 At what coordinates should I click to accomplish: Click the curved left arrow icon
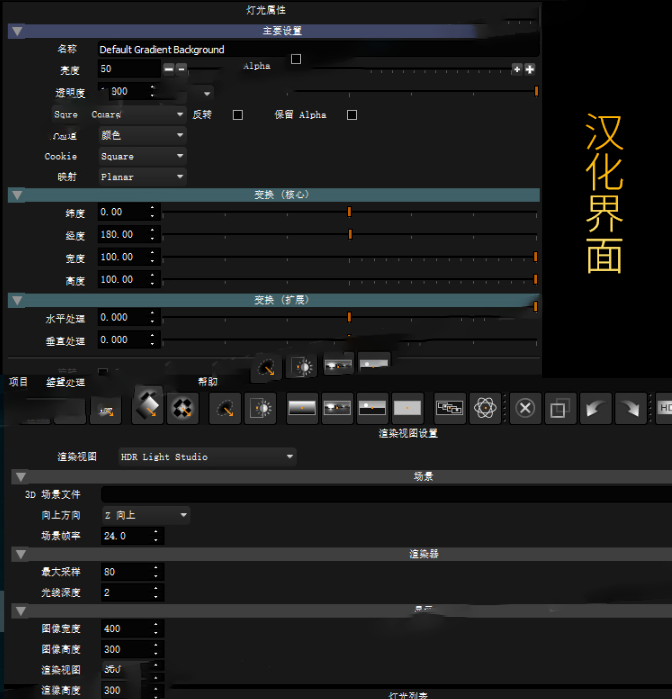tap(595, 408)
